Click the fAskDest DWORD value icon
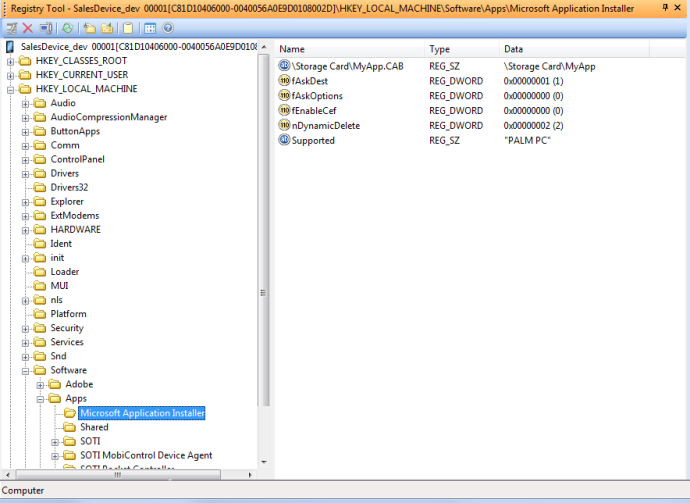690x503 pixels. [x=284, y=81]
